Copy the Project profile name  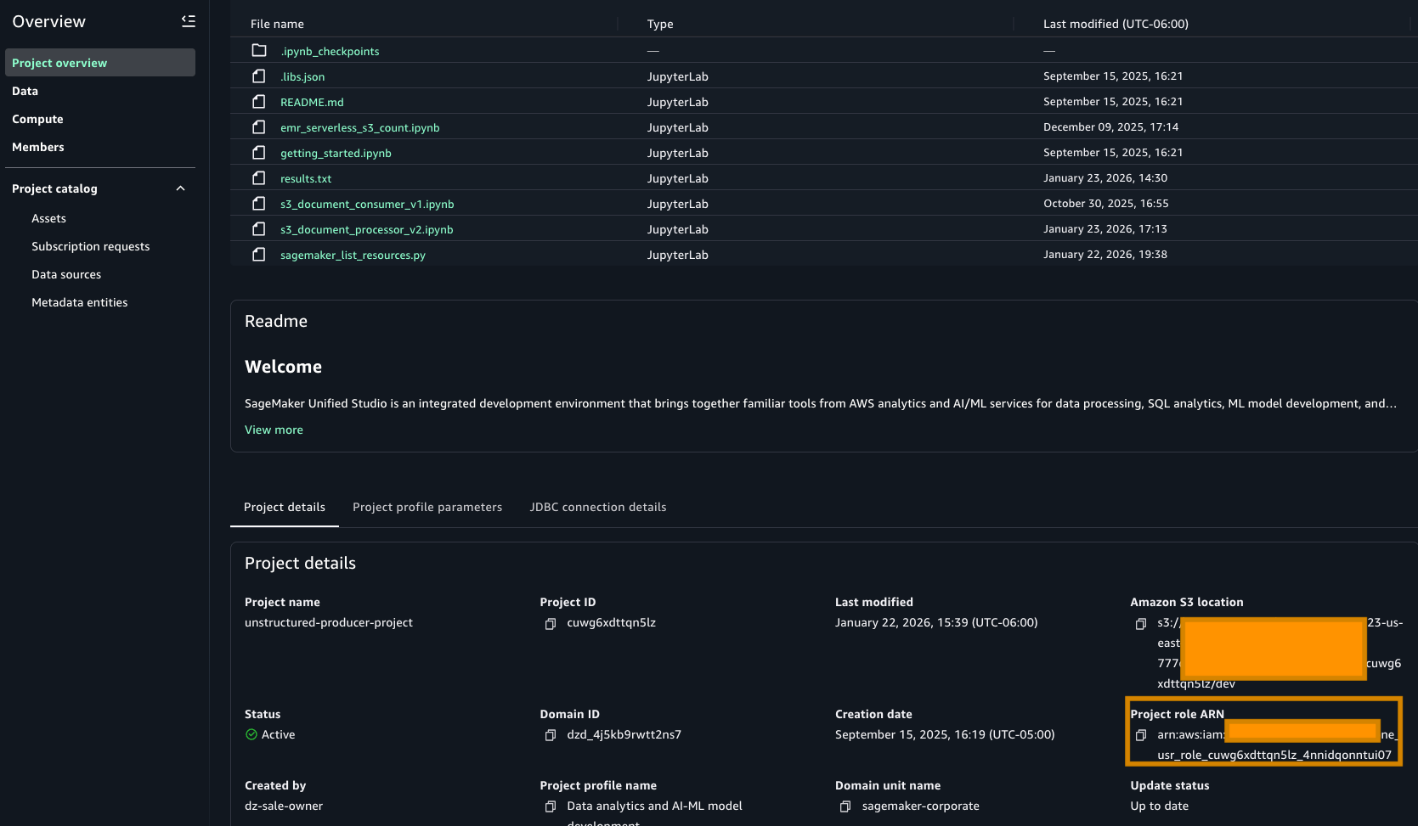click(550, 806)
